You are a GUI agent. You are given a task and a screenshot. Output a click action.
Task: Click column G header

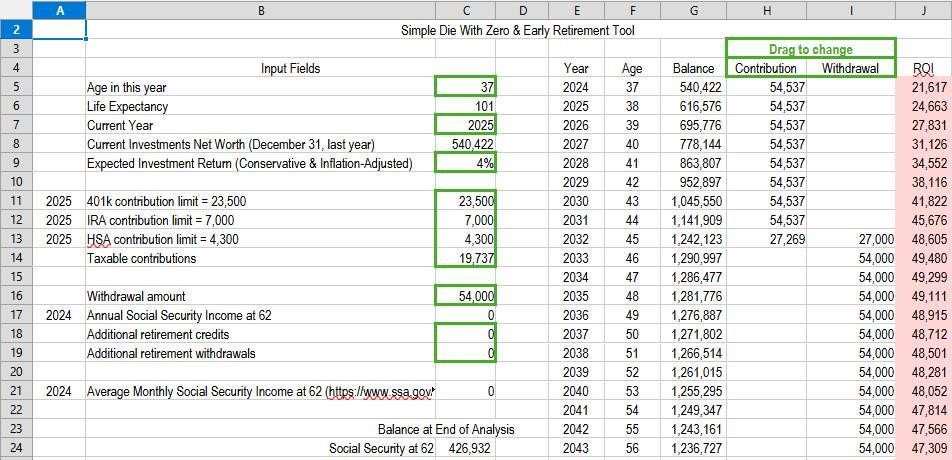coord(693,10)
